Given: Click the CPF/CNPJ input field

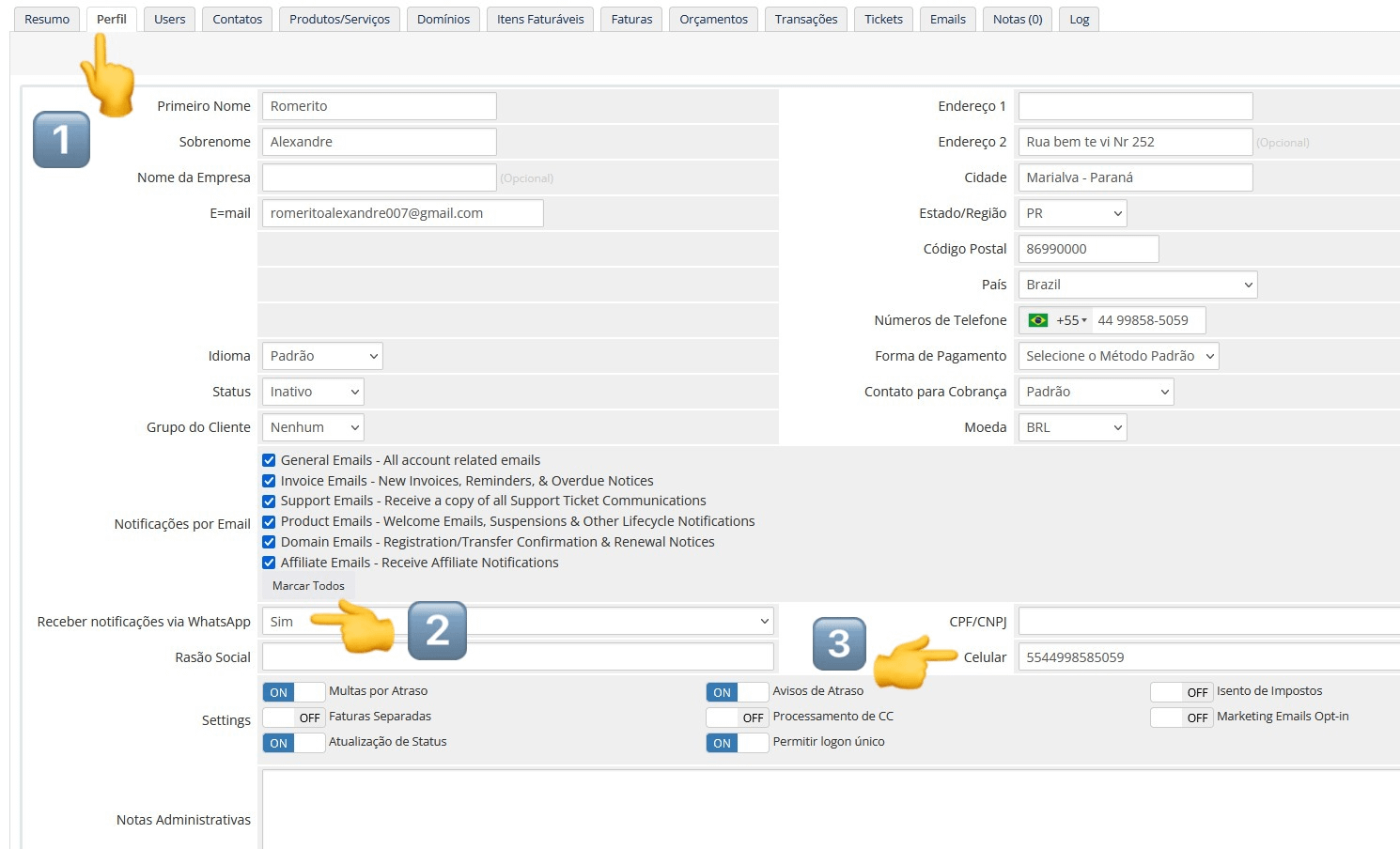Looking at the screenshot, I should click(1207, 622).
